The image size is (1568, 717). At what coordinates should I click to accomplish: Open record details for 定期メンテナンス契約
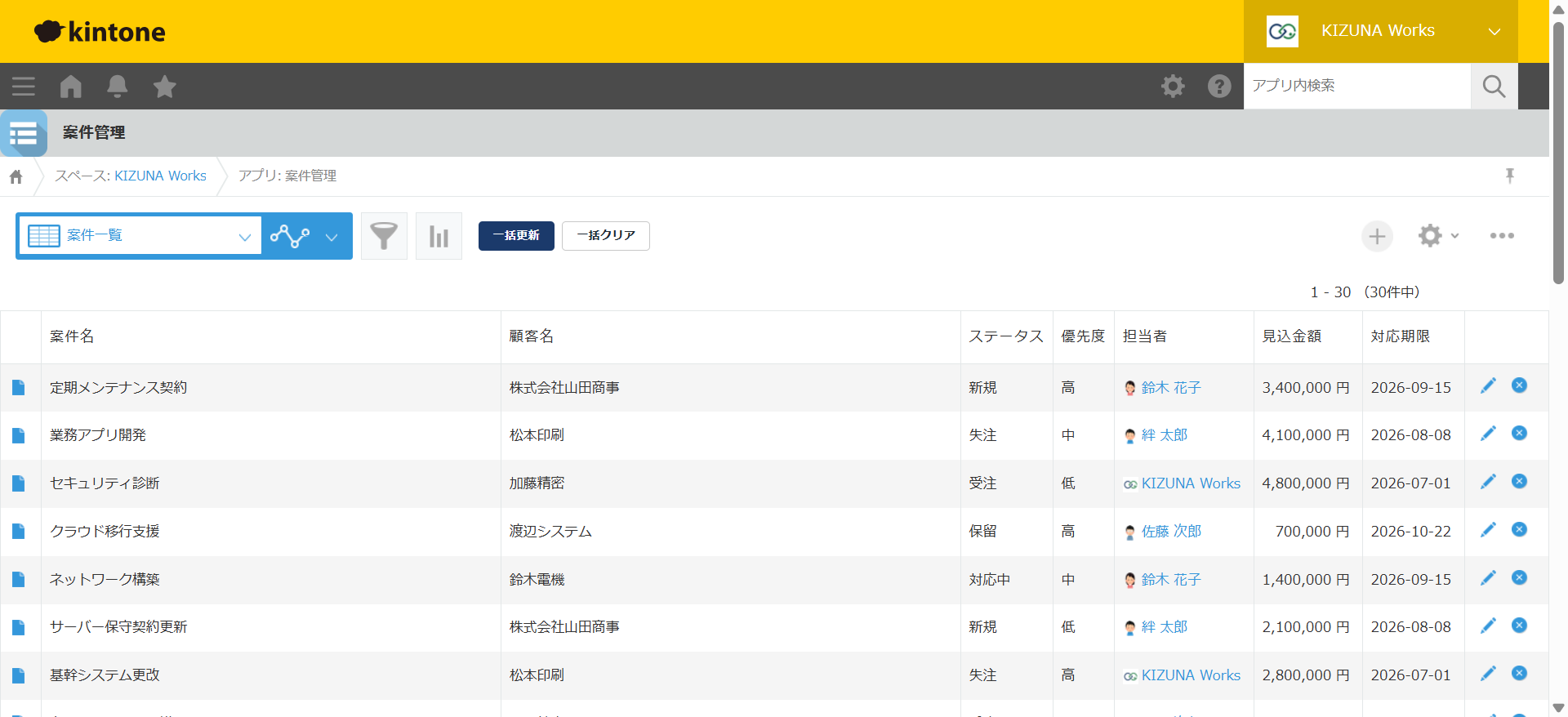[18, 388]
